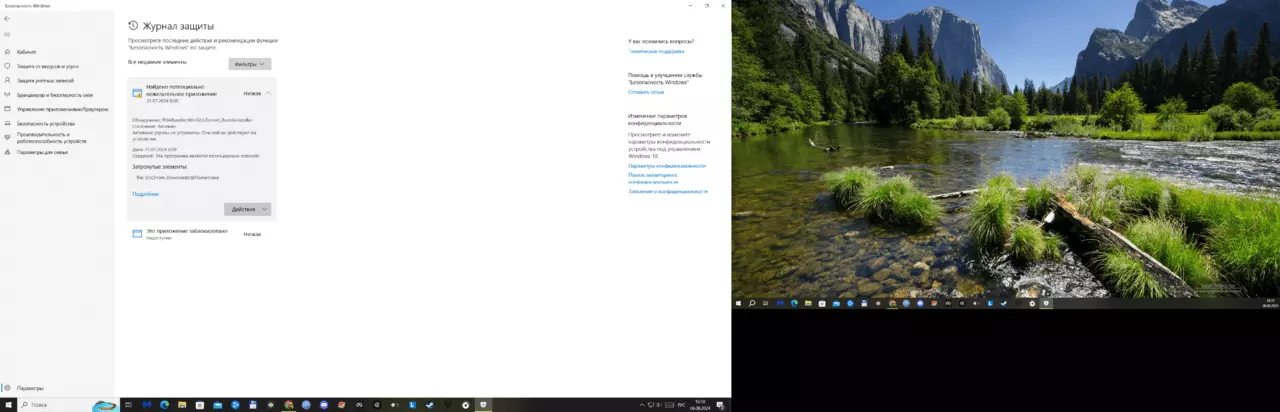Open the hamburger navigation menu
The width and height of the screenshot is (1280, 412).
[7, 35]
